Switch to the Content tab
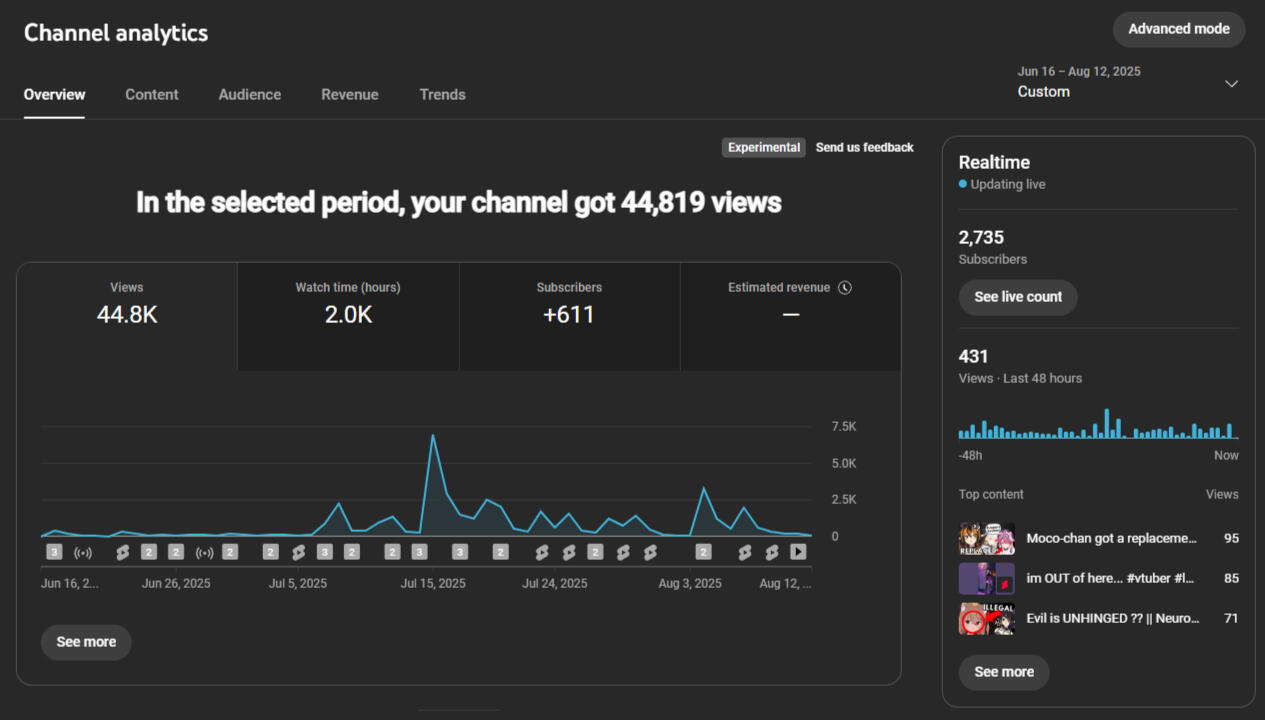 click(x=152, y=95)
